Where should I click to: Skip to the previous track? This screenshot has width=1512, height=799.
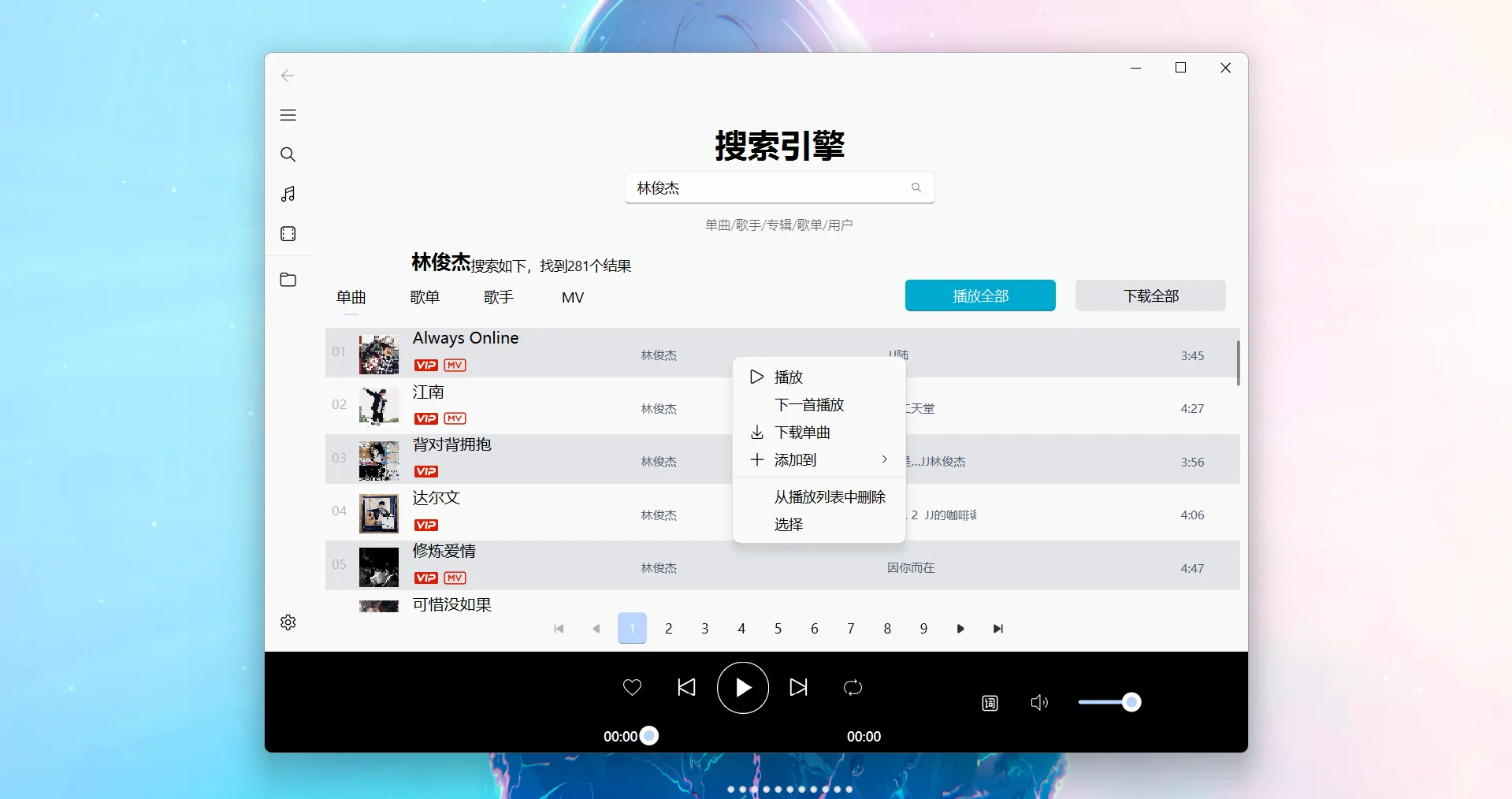tap(685, 687)
